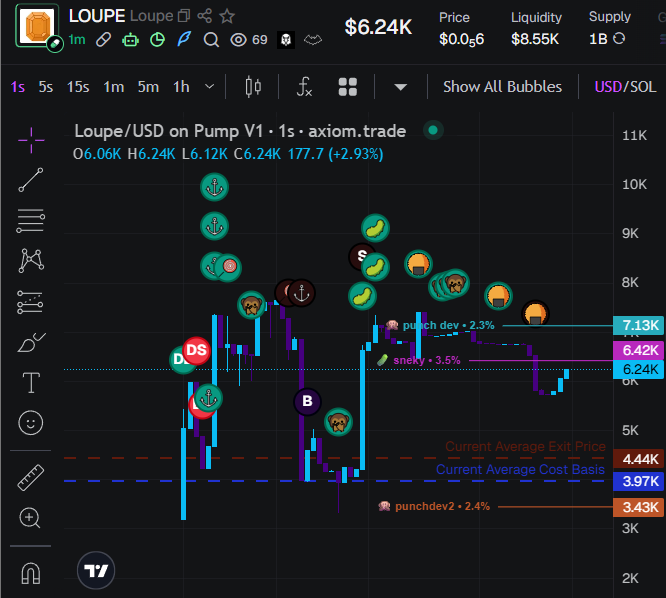Refresh the supply circular arrow icon
The height and width of the screenshot is (598, 666).
[x=619, y=39]
